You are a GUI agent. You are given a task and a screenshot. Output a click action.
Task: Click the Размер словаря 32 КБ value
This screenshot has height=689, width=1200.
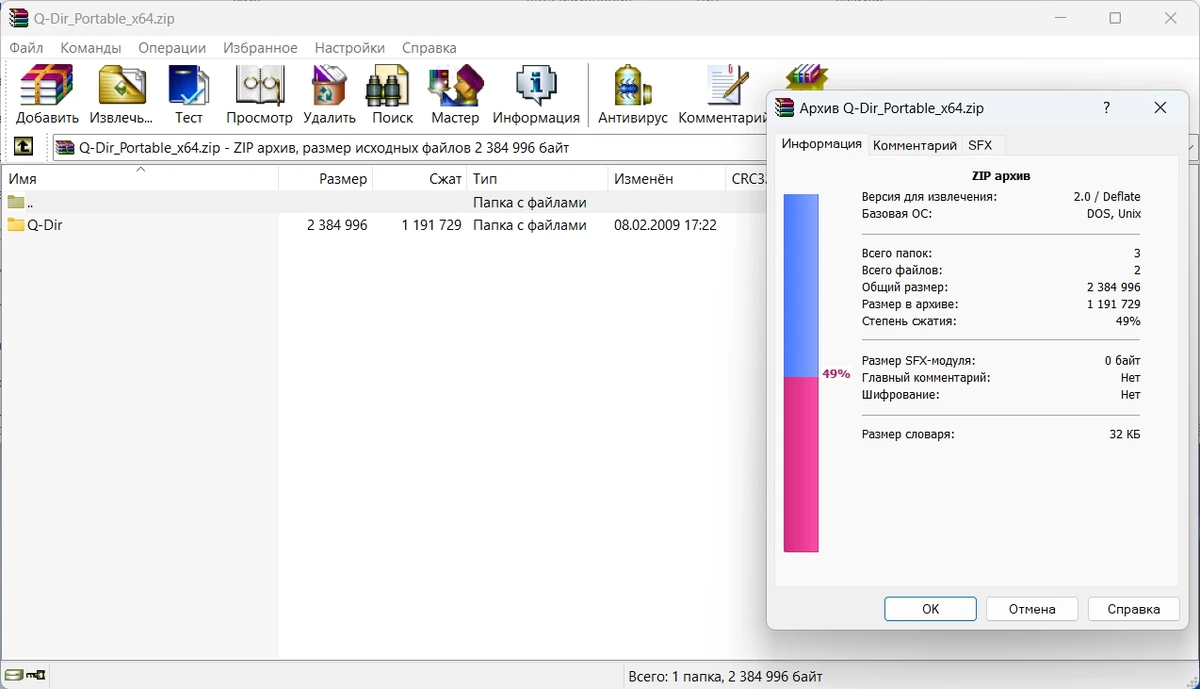[1125, 434]
